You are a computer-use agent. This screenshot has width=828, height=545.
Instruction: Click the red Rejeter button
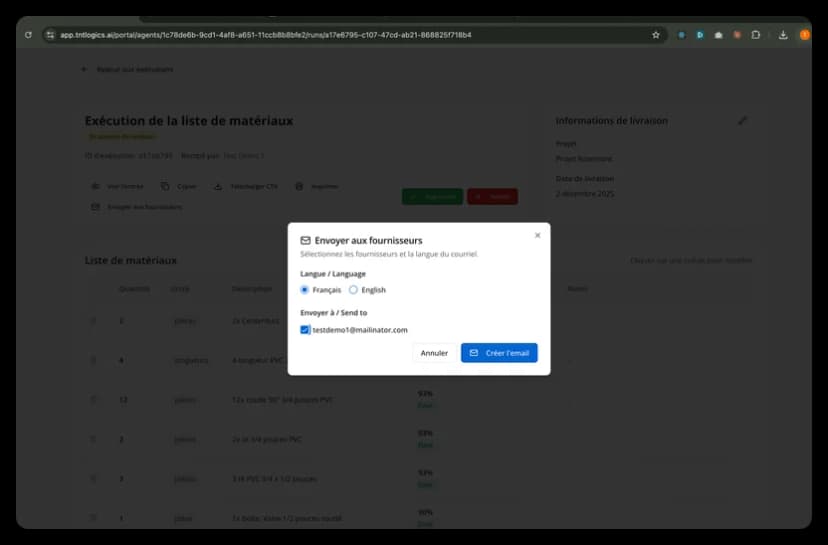(x=492, y=197)
